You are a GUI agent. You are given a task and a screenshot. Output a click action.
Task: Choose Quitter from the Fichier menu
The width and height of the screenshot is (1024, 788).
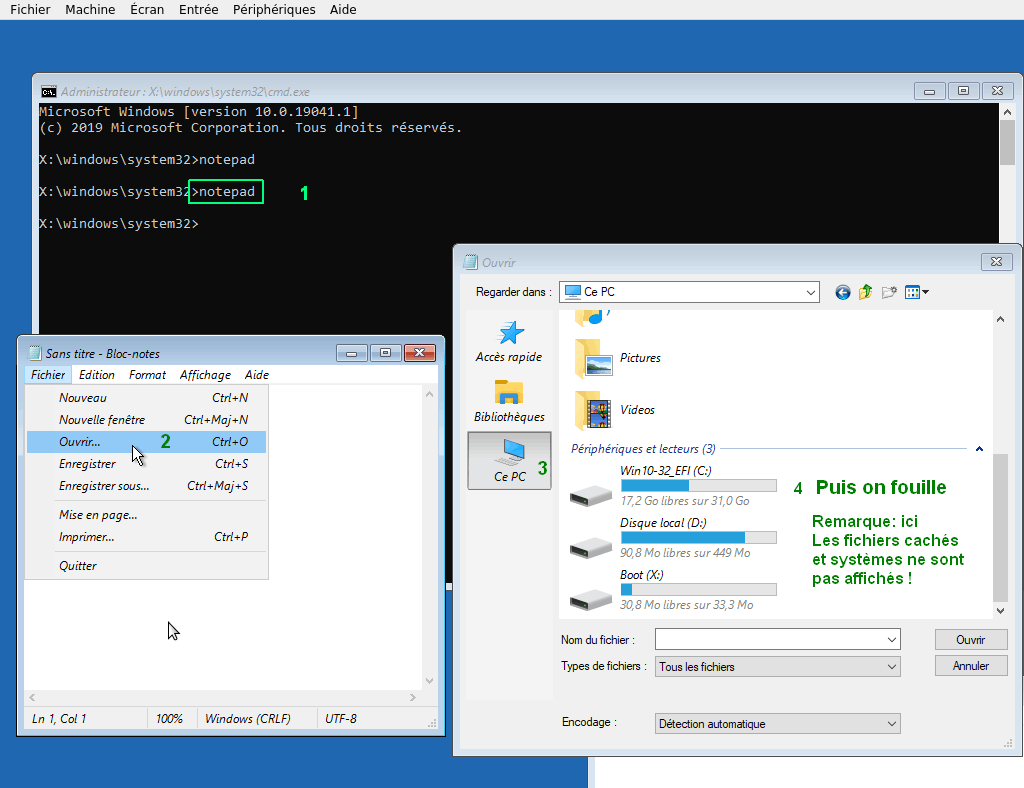point(146,566)
